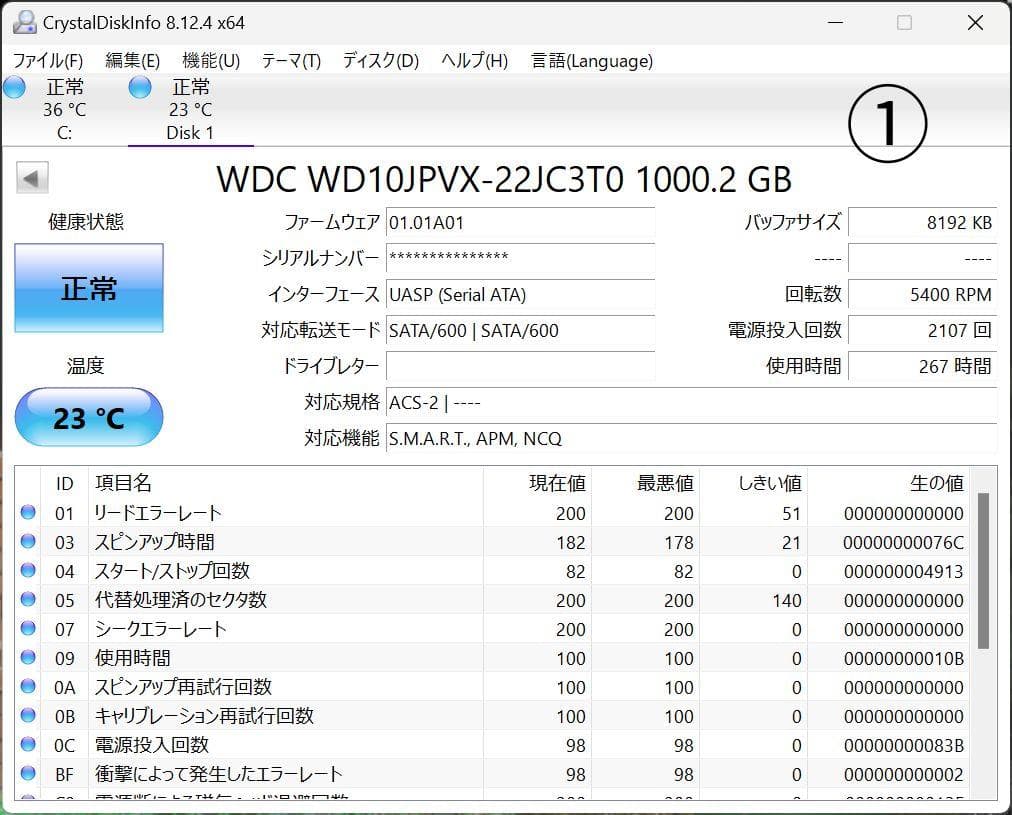Click the CrystalDiskInfo app icon in title bar
Image resolution: width=1012 pixels, height=815 pixels.
tap(25, 23)
